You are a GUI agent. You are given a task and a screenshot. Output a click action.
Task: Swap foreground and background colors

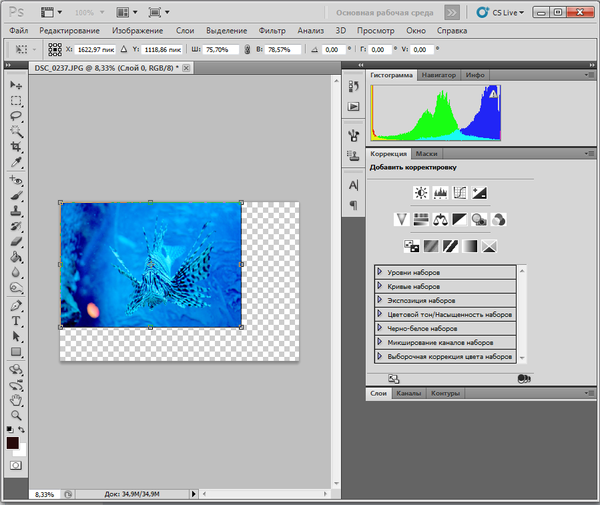(22, 430)
